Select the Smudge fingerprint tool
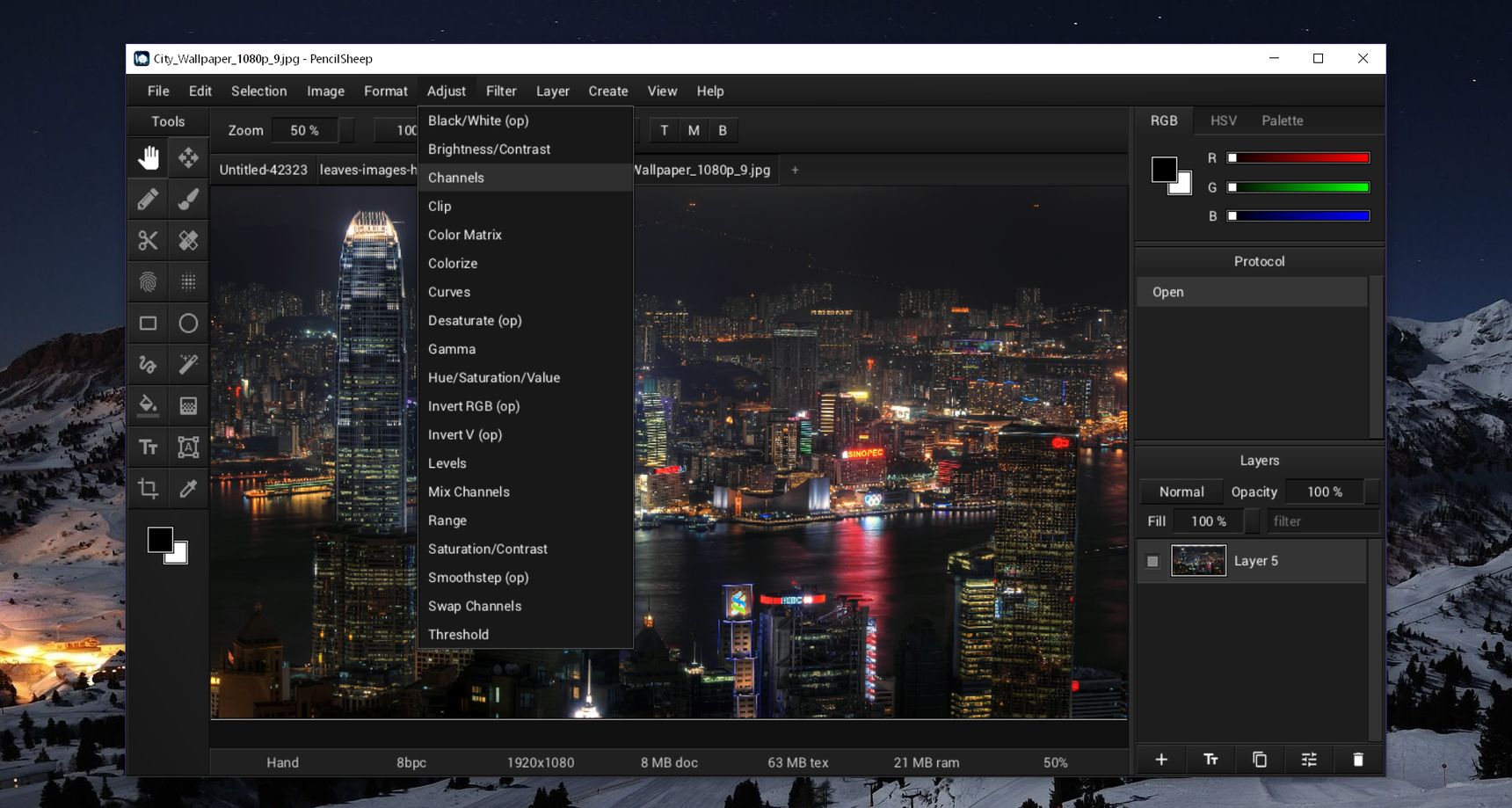 tap(148, 282)
